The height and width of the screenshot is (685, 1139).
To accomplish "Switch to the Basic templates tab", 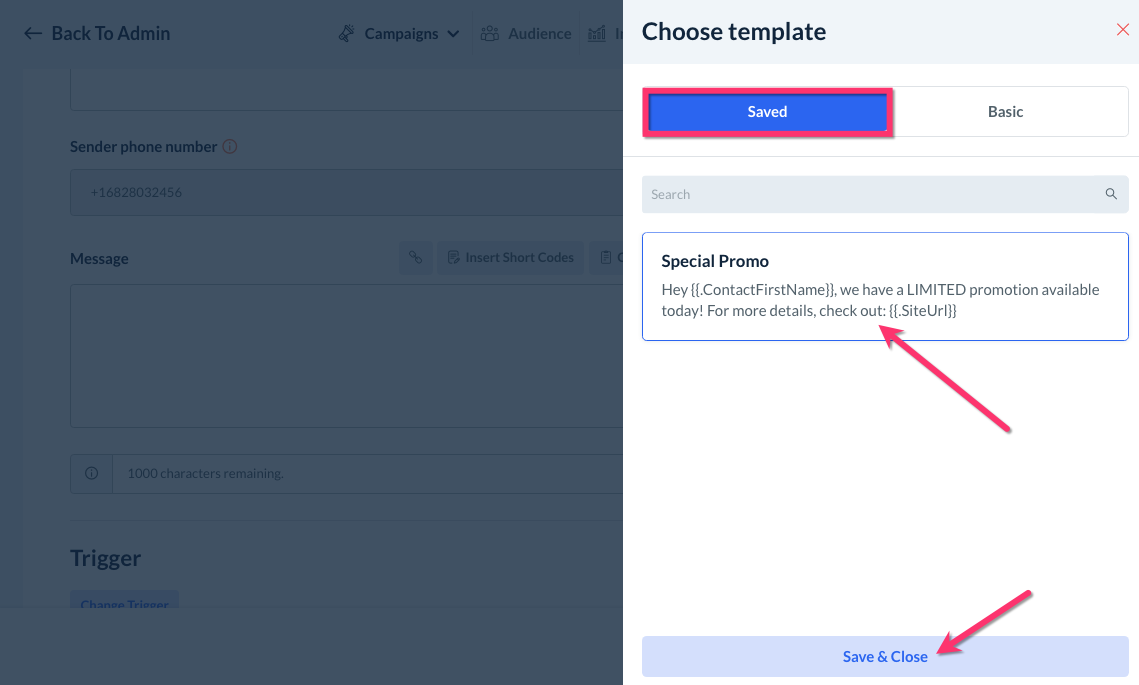I will click(1005, 112).
